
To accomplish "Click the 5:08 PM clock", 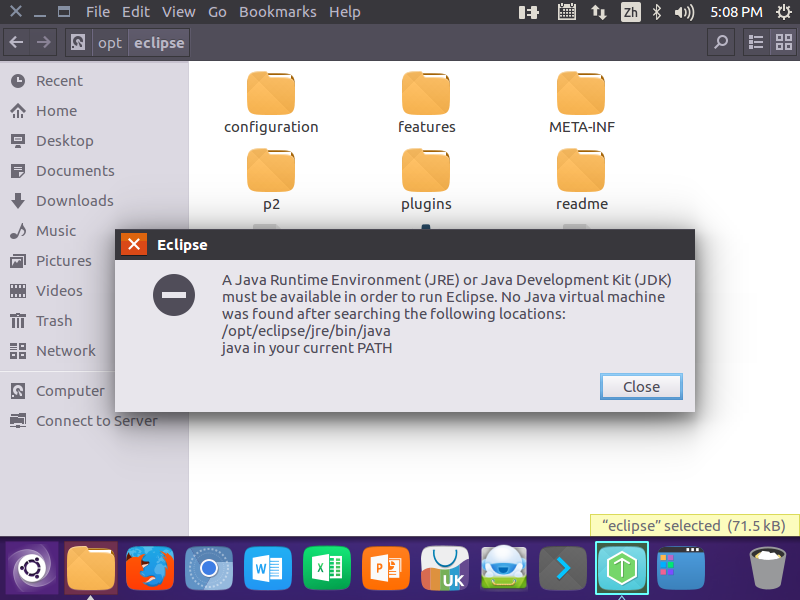I will (x=736, y=12).
